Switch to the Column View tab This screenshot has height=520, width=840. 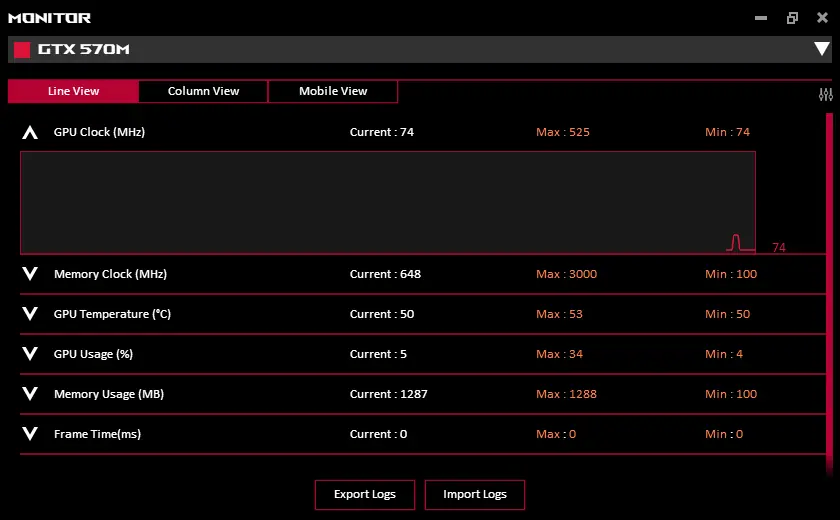(x=204, y=91)
